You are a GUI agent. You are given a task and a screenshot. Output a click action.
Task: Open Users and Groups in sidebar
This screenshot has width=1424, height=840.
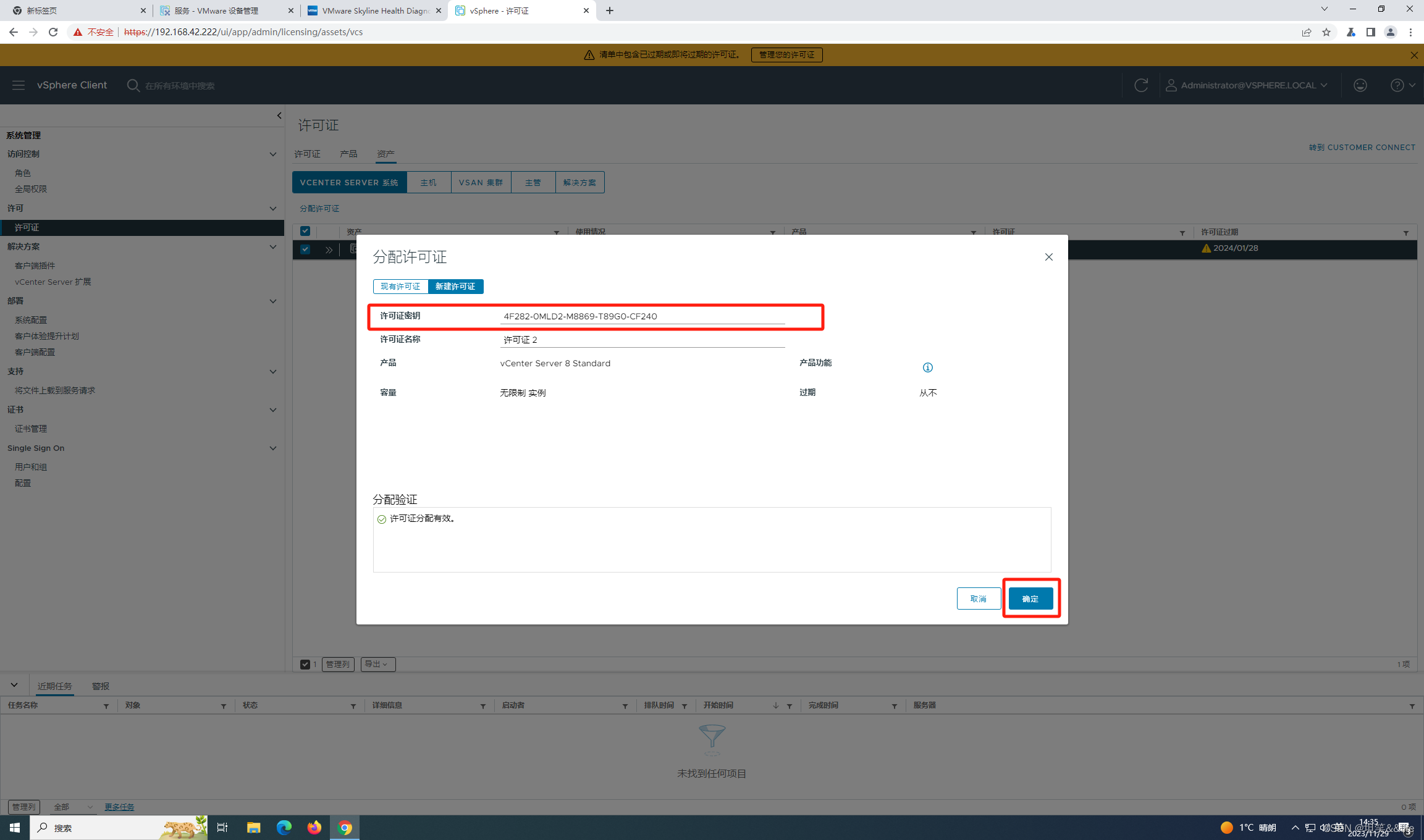tap(31, 467)
